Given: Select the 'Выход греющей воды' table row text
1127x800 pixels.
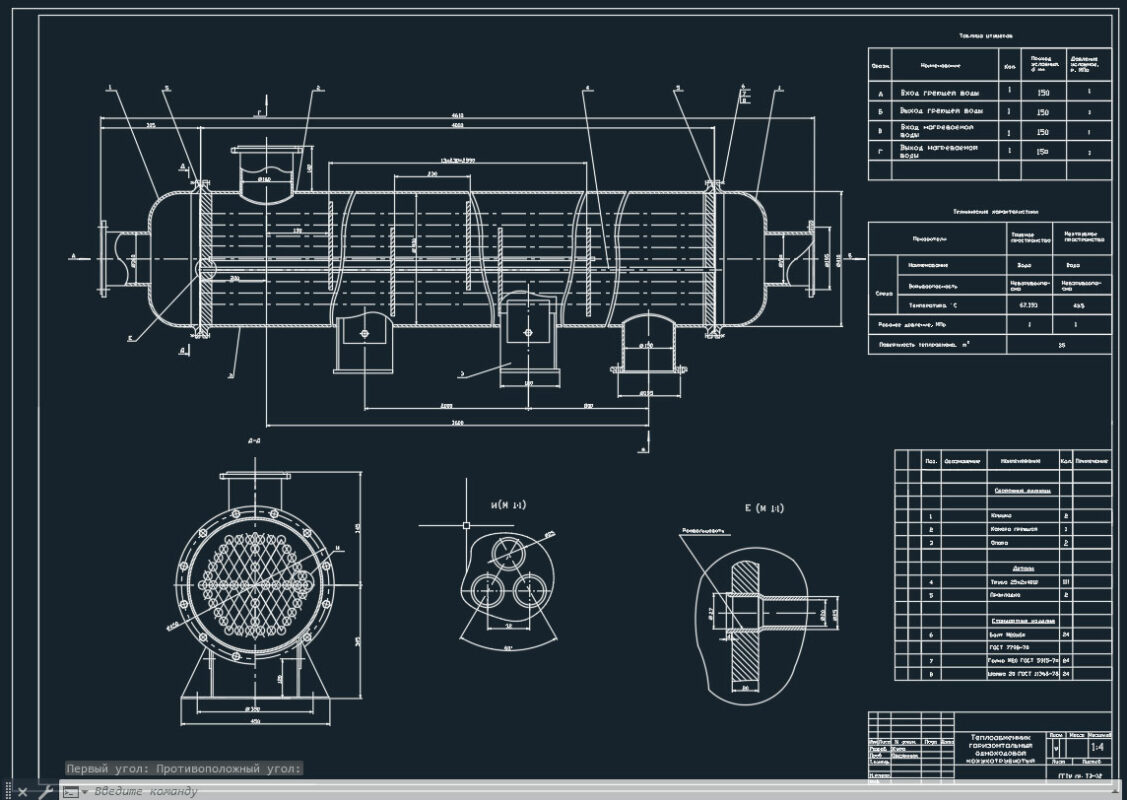Looking at the screenshot, I should [x=941, y=111].
